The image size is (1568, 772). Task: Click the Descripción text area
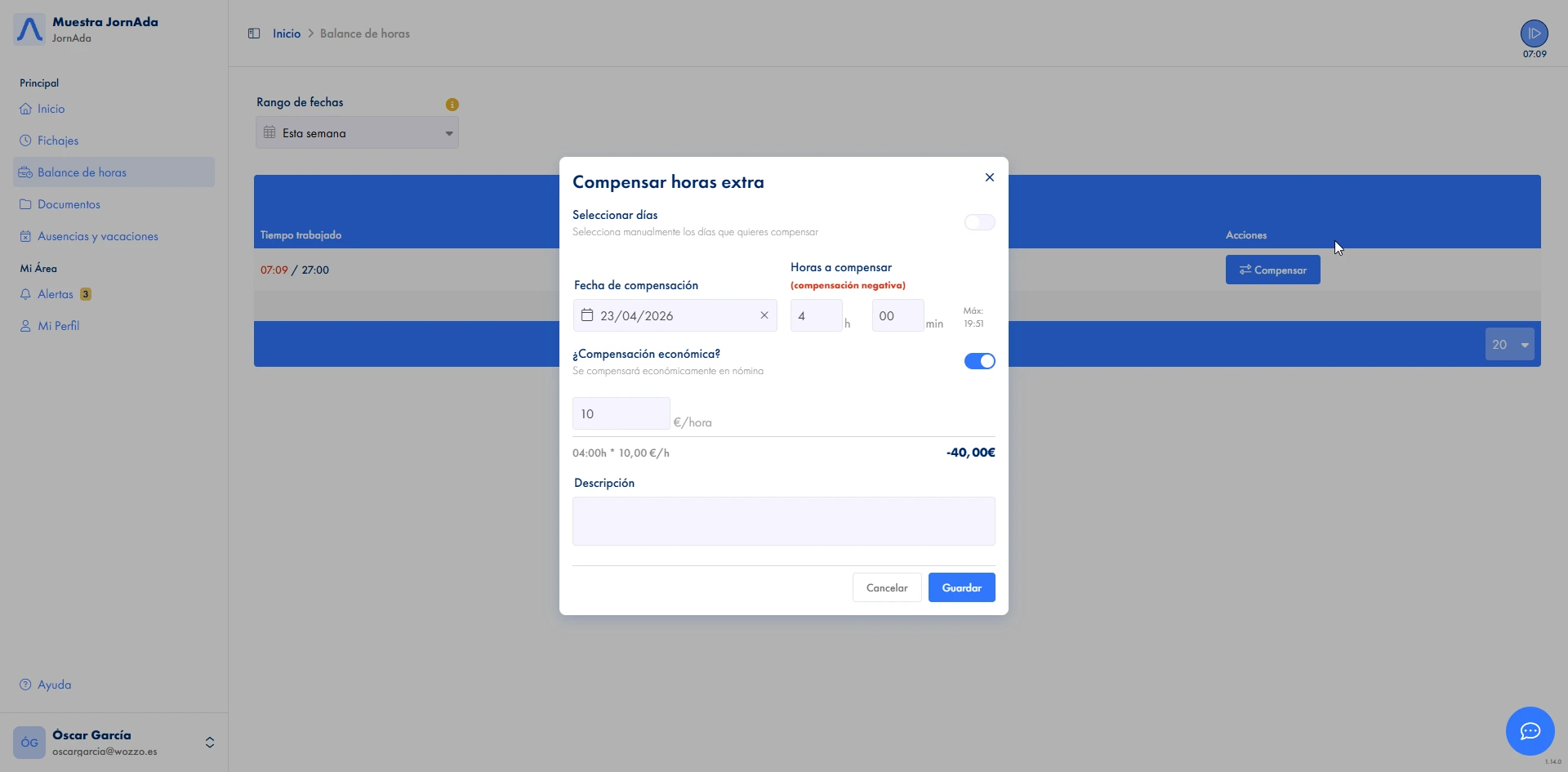783,520
